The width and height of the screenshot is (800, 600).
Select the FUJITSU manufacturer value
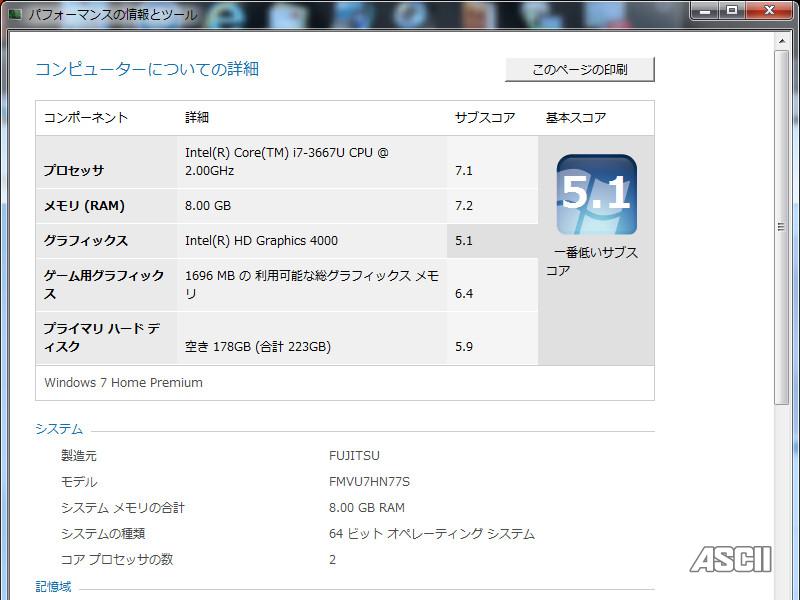[x=354, y=456]
